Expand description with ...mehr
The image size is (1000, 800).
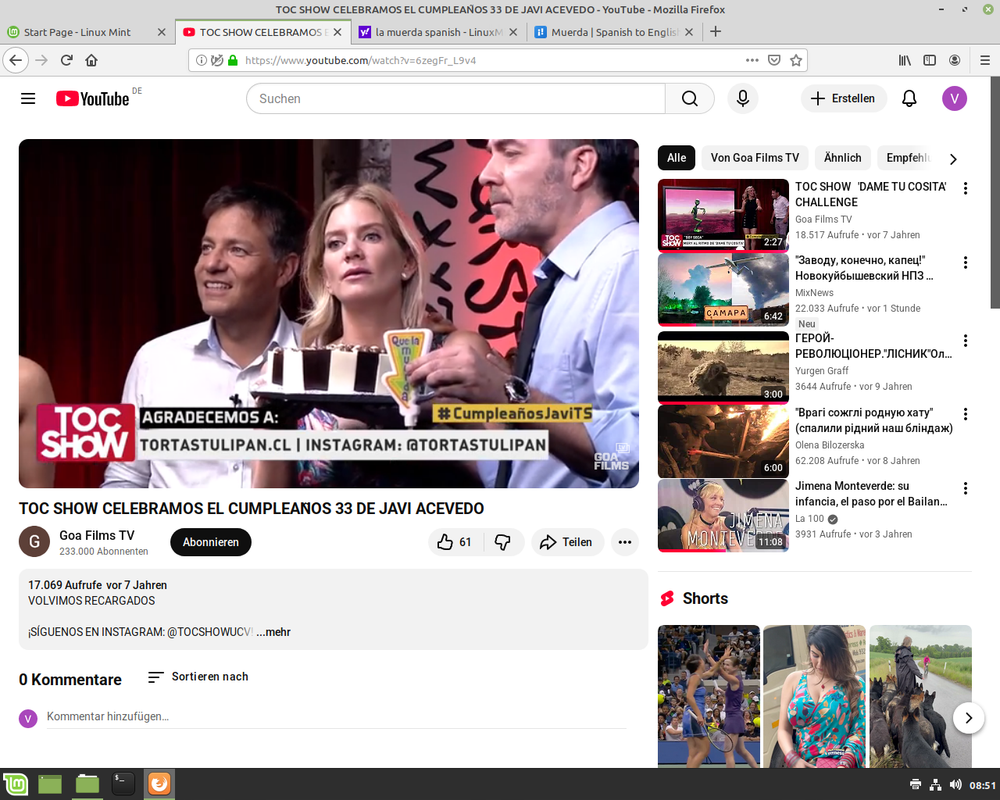274,632
